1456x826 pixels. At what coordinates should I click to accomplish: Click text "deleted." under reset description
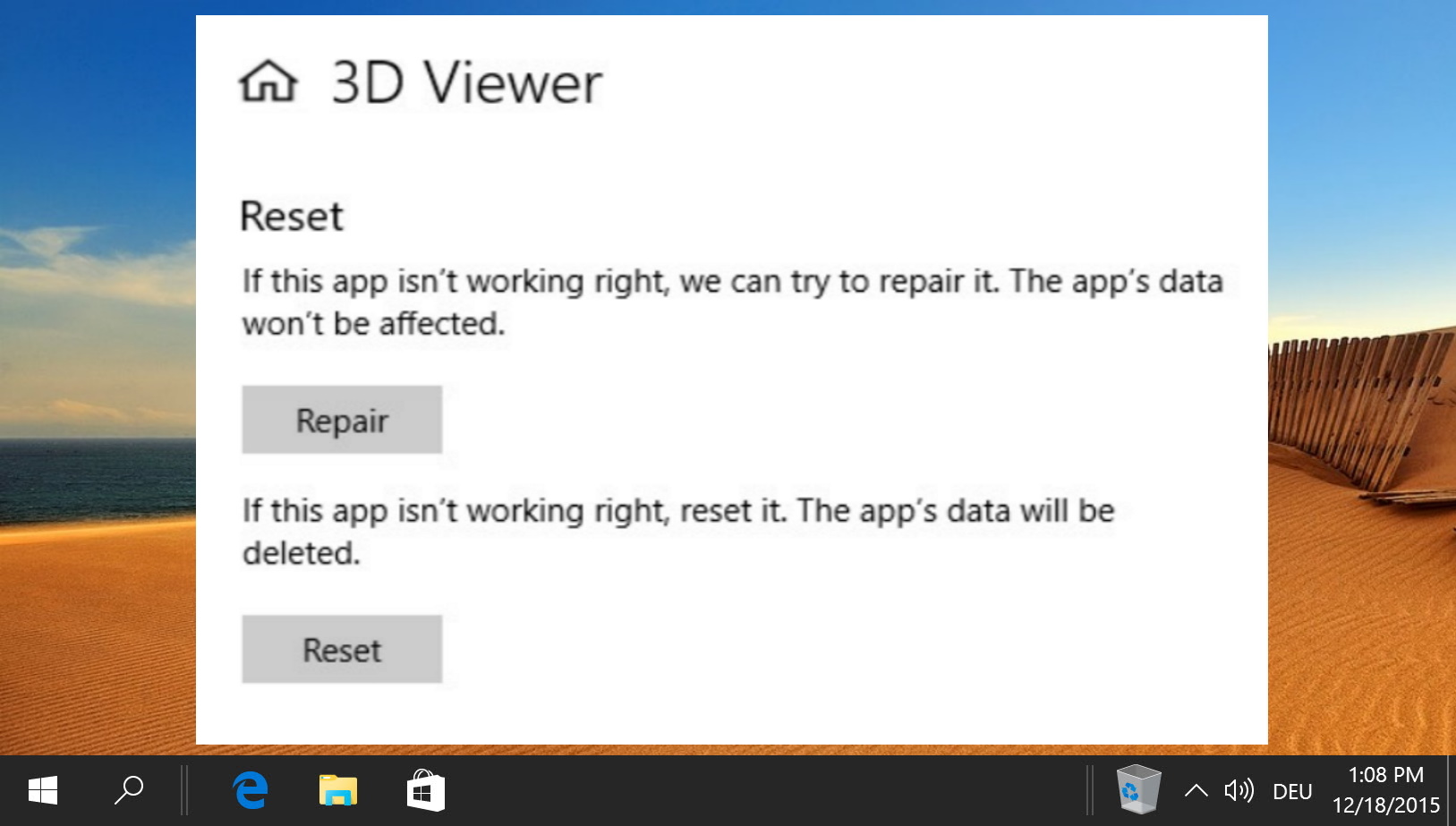(x=302, y=553)
